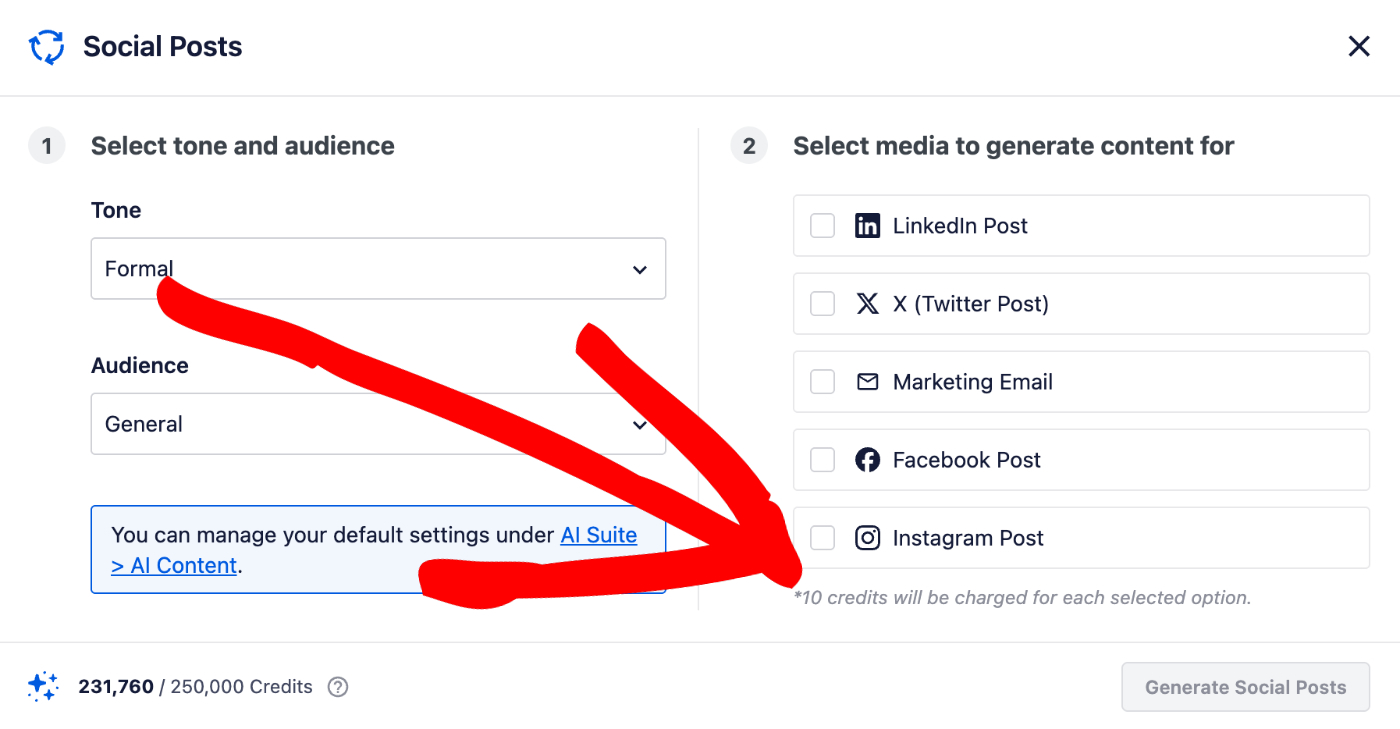Screen dimensions: 1400x729
Task: Expand the Audience dropdown set to General
Action: 378,424
